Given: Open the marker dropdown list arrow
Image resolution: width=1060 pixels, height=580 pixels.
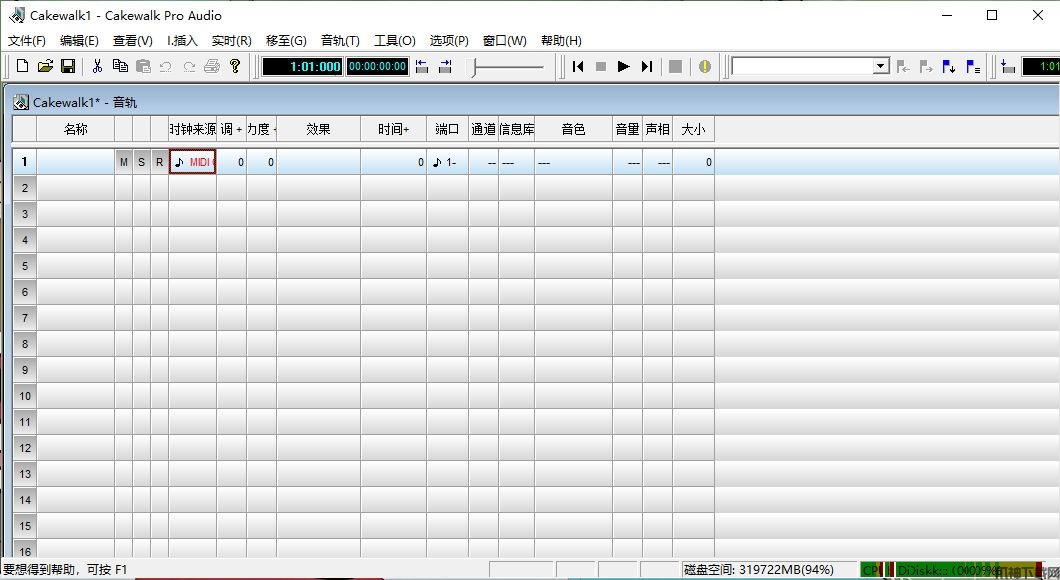Looking at the screenshot, I should 880,66.
